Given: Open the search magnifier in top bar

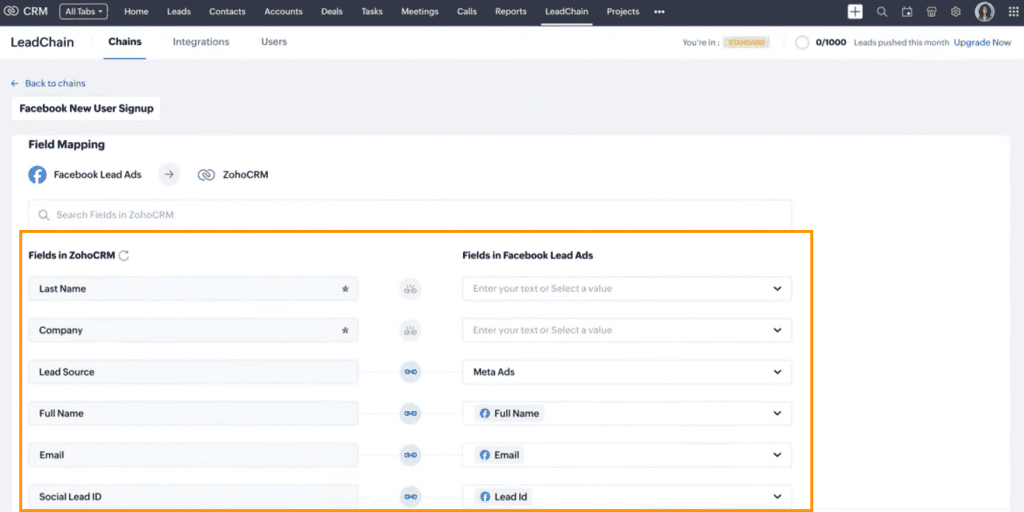Looking at the screenshot, I should [882, 12].
